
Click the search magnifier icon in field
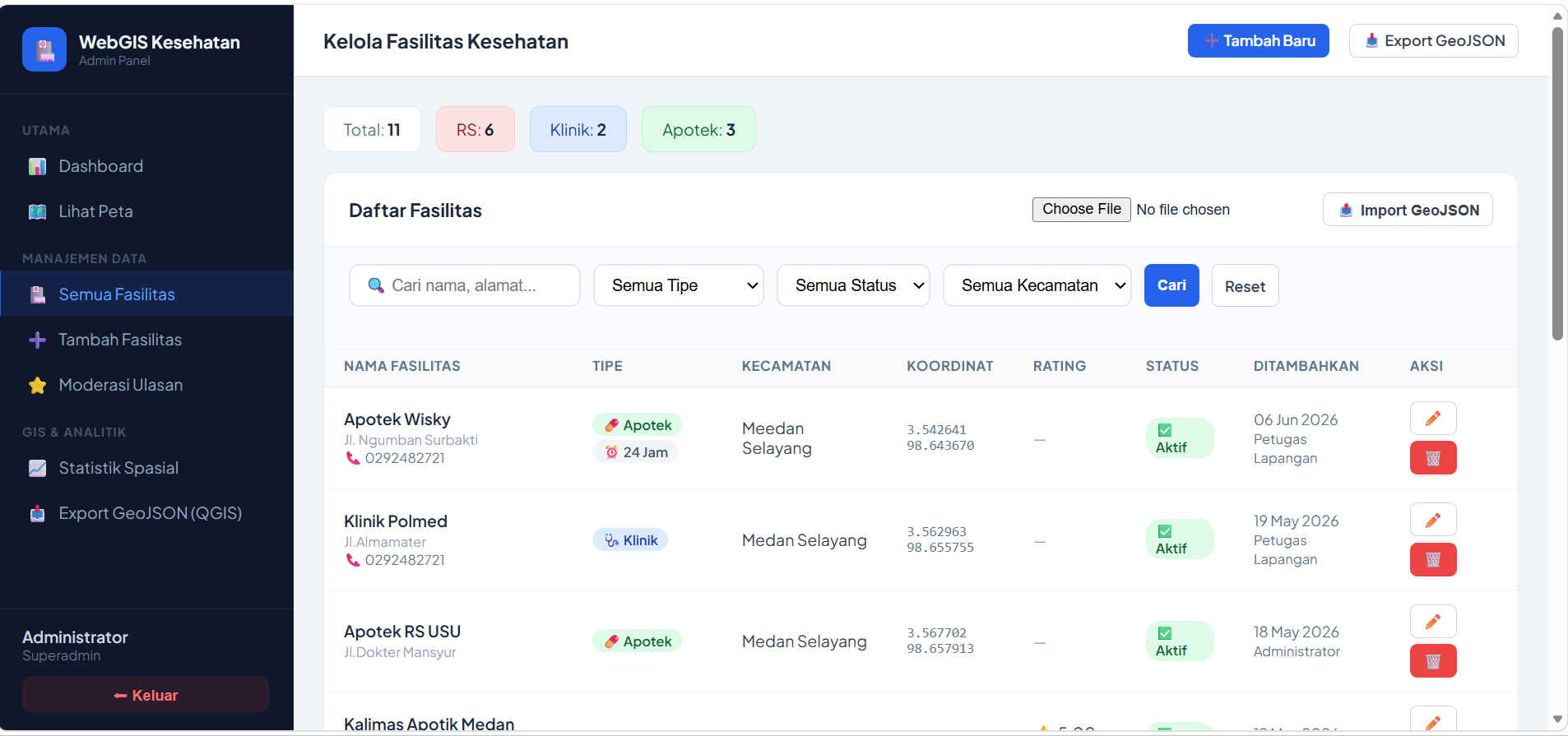click(376, 285)
